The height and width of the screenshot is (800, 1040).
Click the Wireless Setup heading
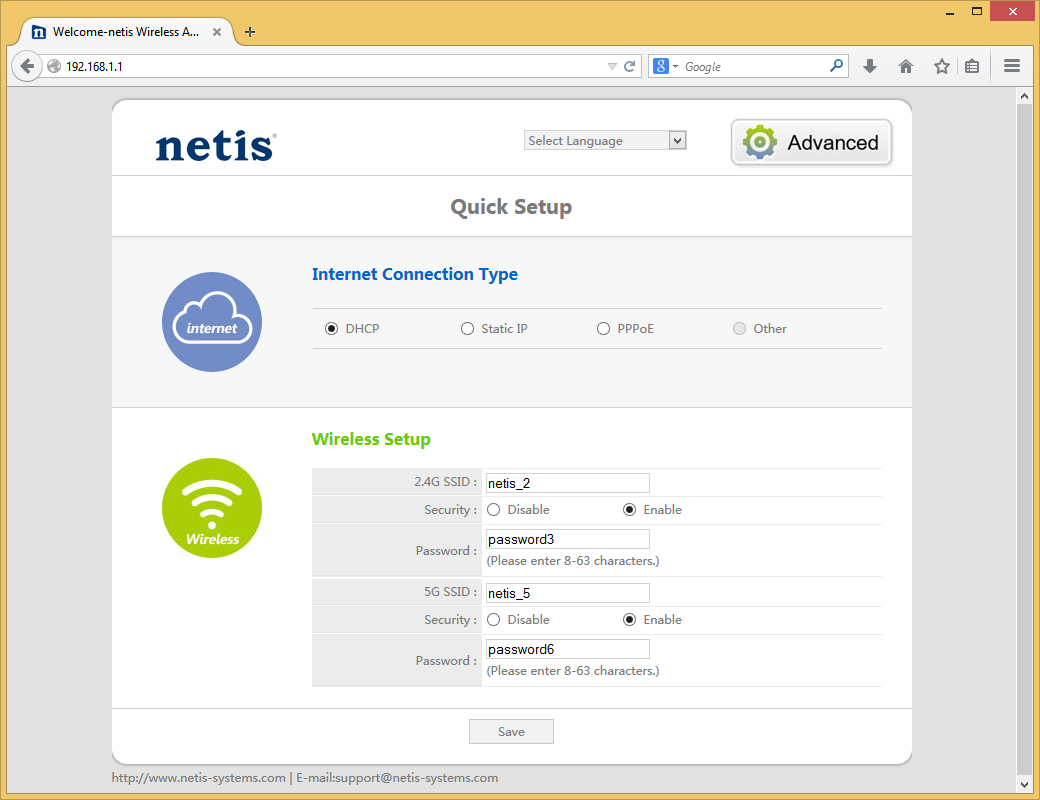click(371, 439)
